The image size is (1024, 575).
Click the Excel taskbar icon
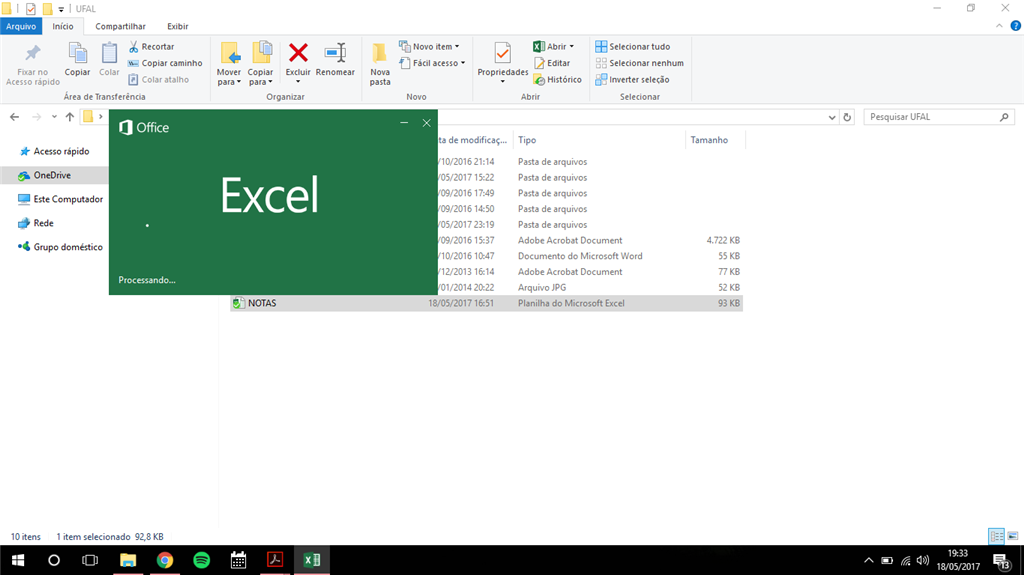[x=312, y=560]
